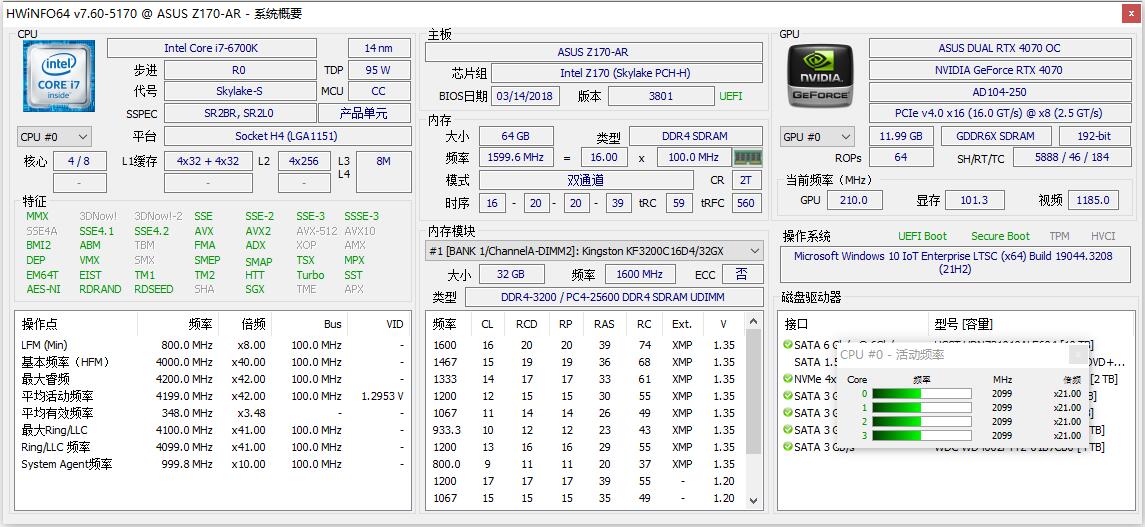Click the 64 GB memory size field
Image resolution: width=1145 pixels, height=527 pixels.
[x=516, y=136]
